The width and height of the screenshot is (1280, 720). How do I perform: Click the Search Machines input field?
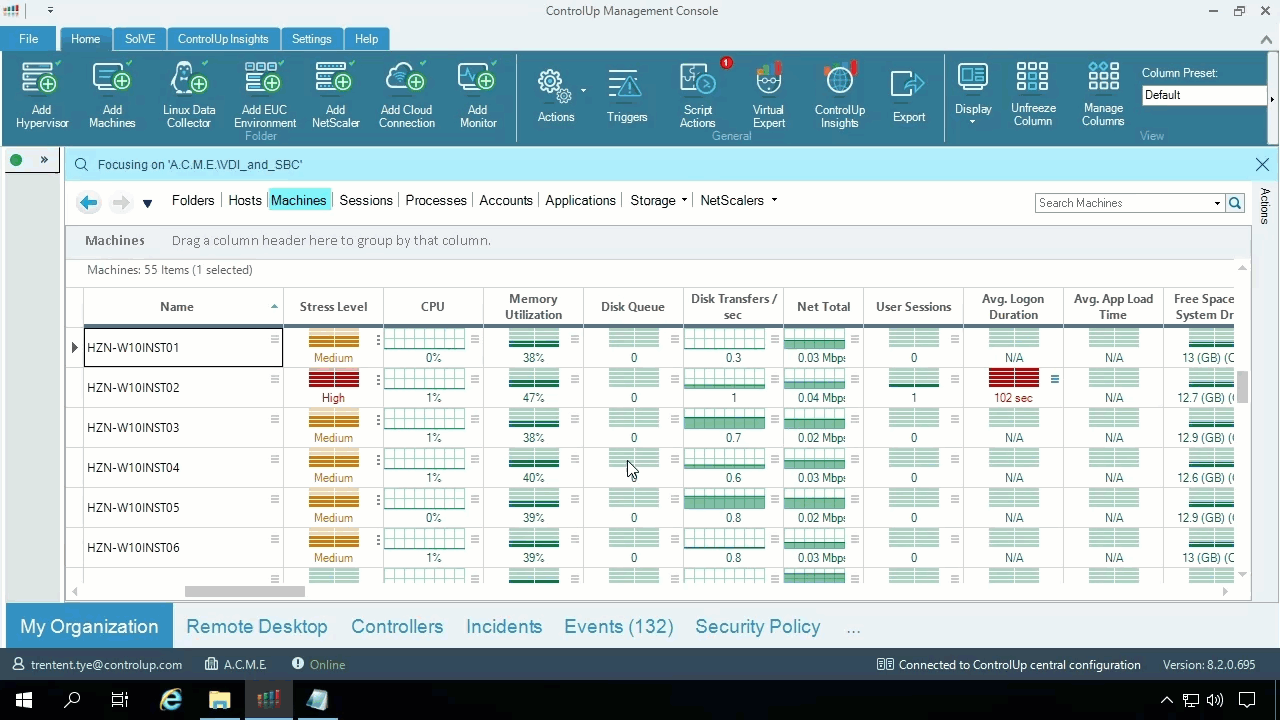tap(1123, 203)
